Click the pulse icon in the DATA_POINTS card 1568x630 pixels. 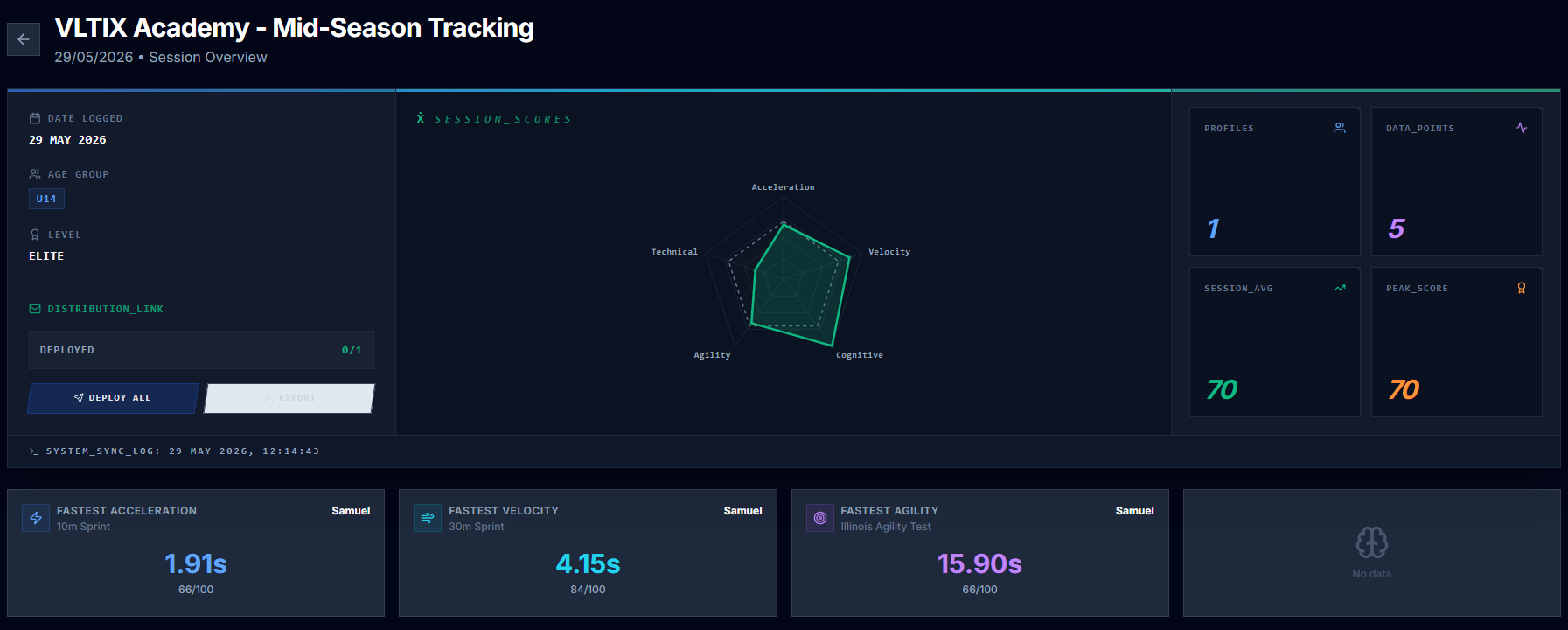(x=1522, y=128)
